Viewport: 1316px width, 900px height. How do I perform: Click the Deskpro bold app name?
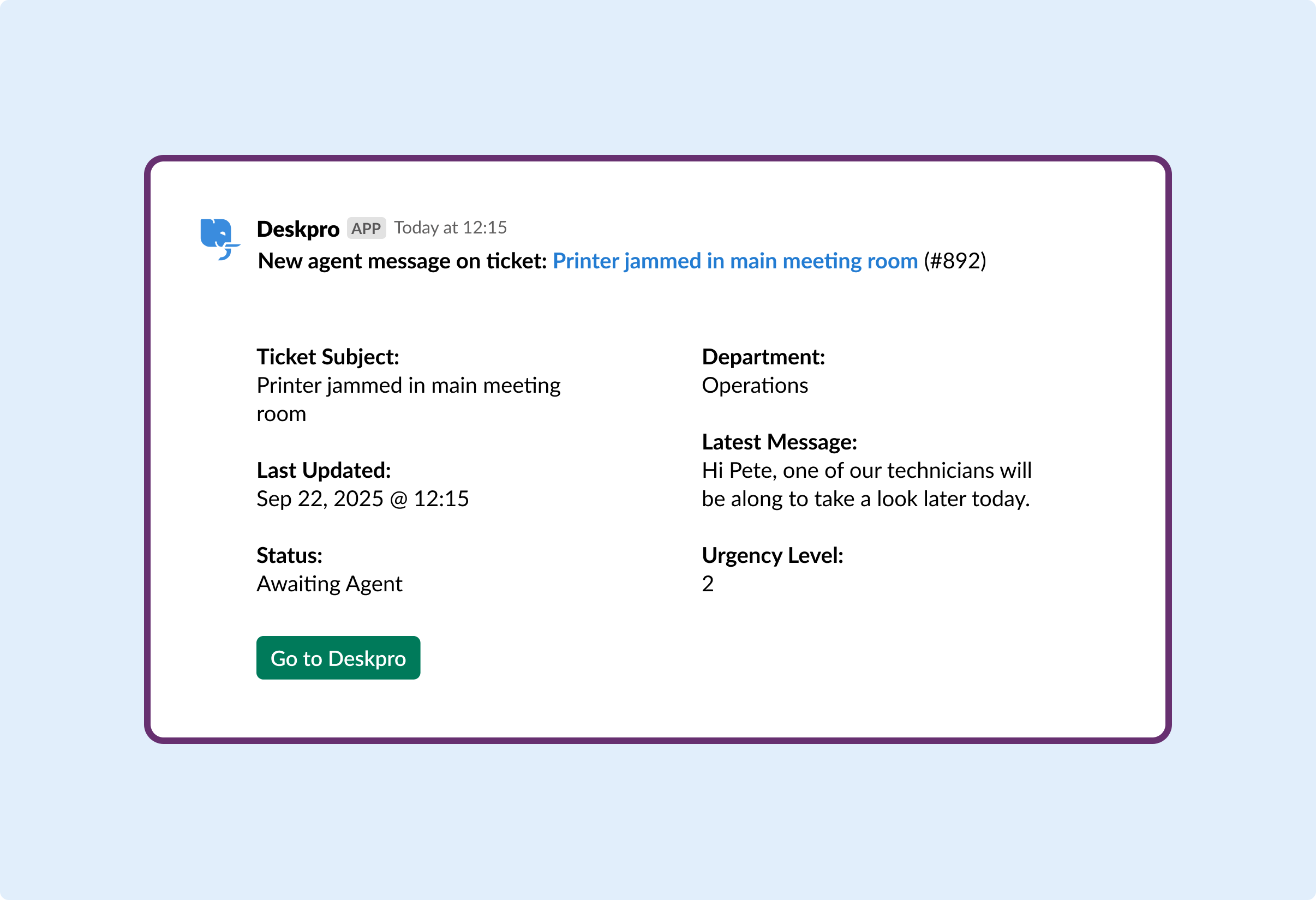pos(298,229)
